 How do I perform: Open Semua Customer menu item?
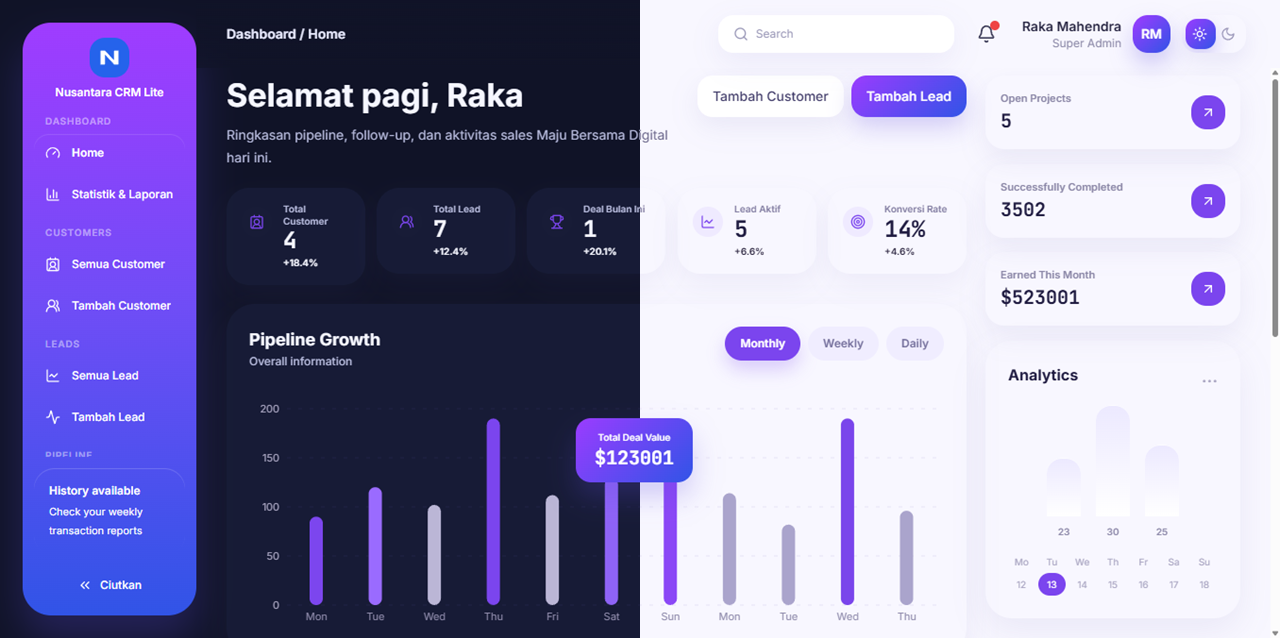[x=109, y=264]
